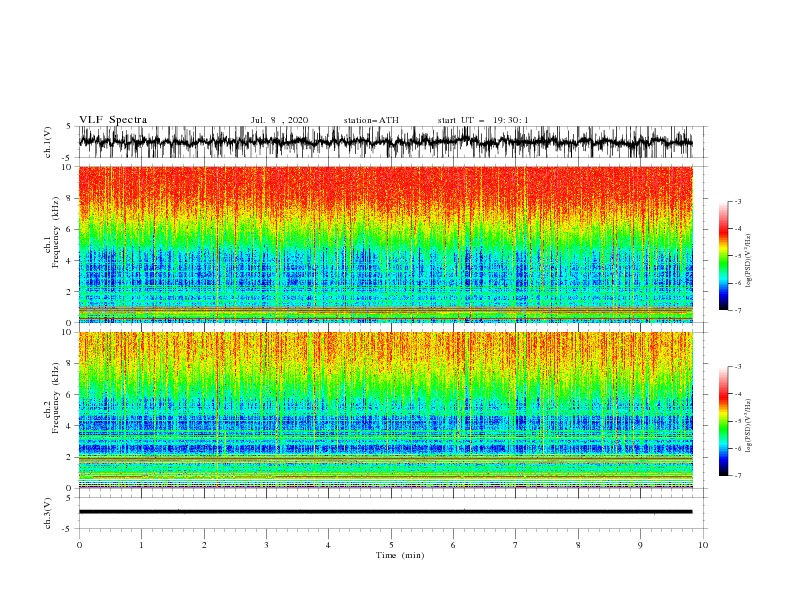
Task: Click x-axis tick label "9" on time axis
Action: 640,545
